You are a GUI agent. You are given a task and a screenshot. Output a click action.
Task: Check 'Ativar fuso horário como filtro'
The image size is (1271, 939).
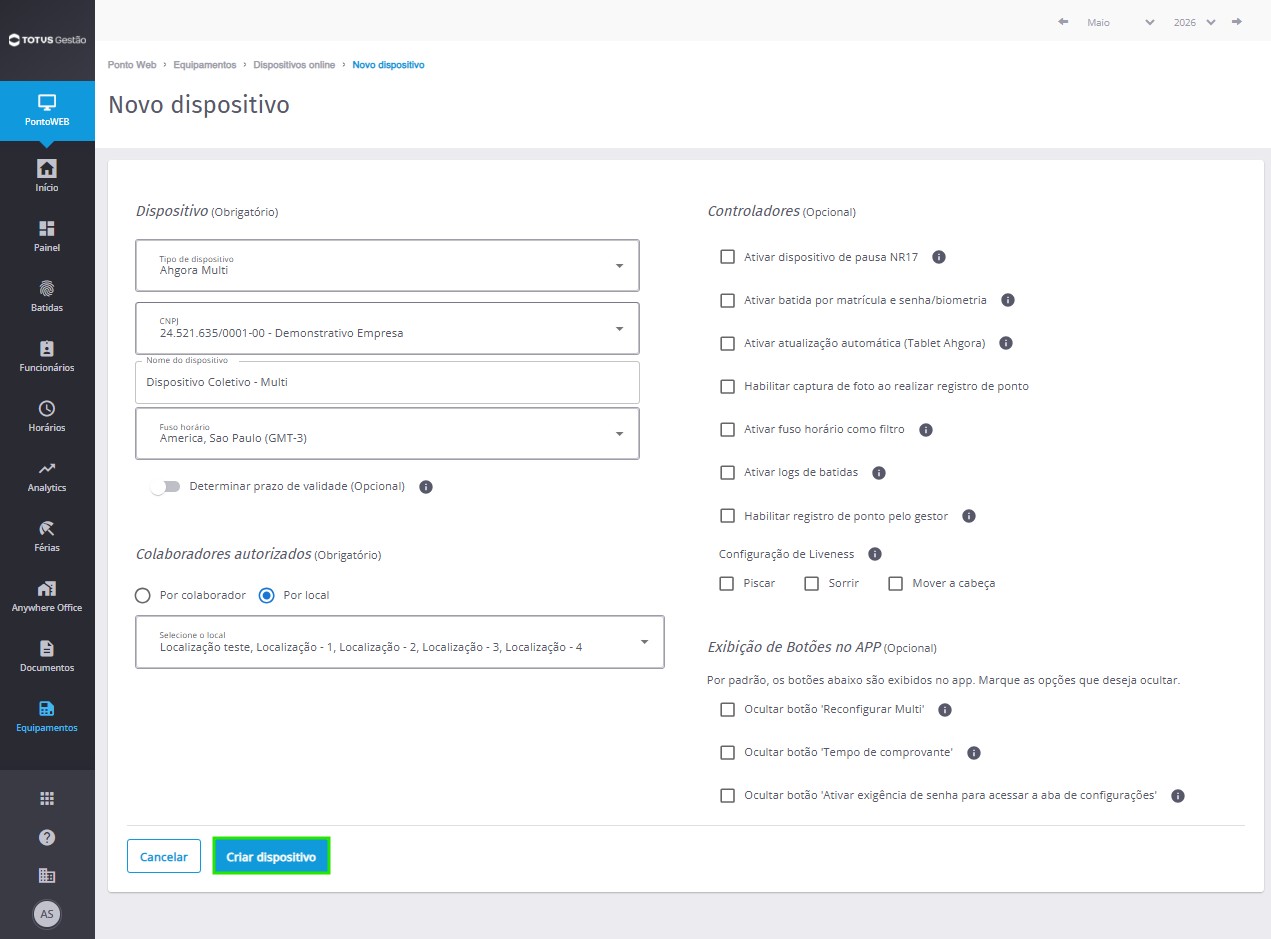point(728,430)
